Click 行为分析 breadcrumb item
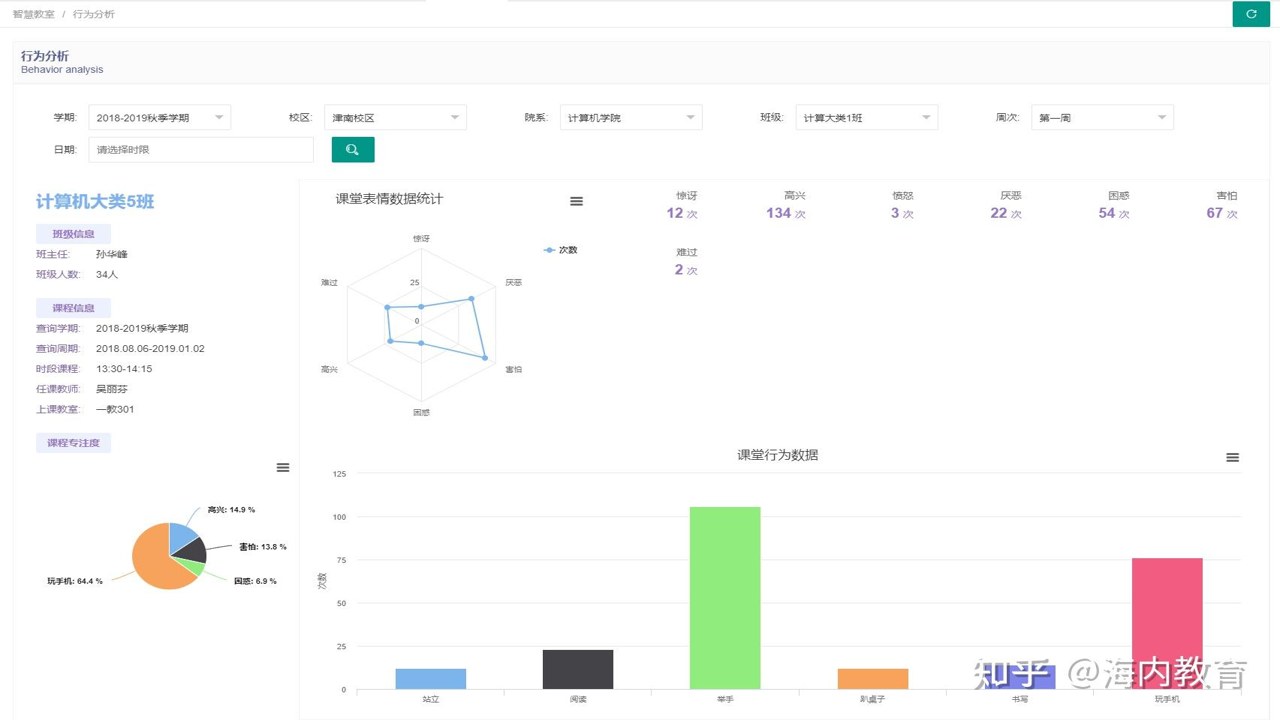The height and width of the screenshot is (720, 1280). (x=94, y=14)
